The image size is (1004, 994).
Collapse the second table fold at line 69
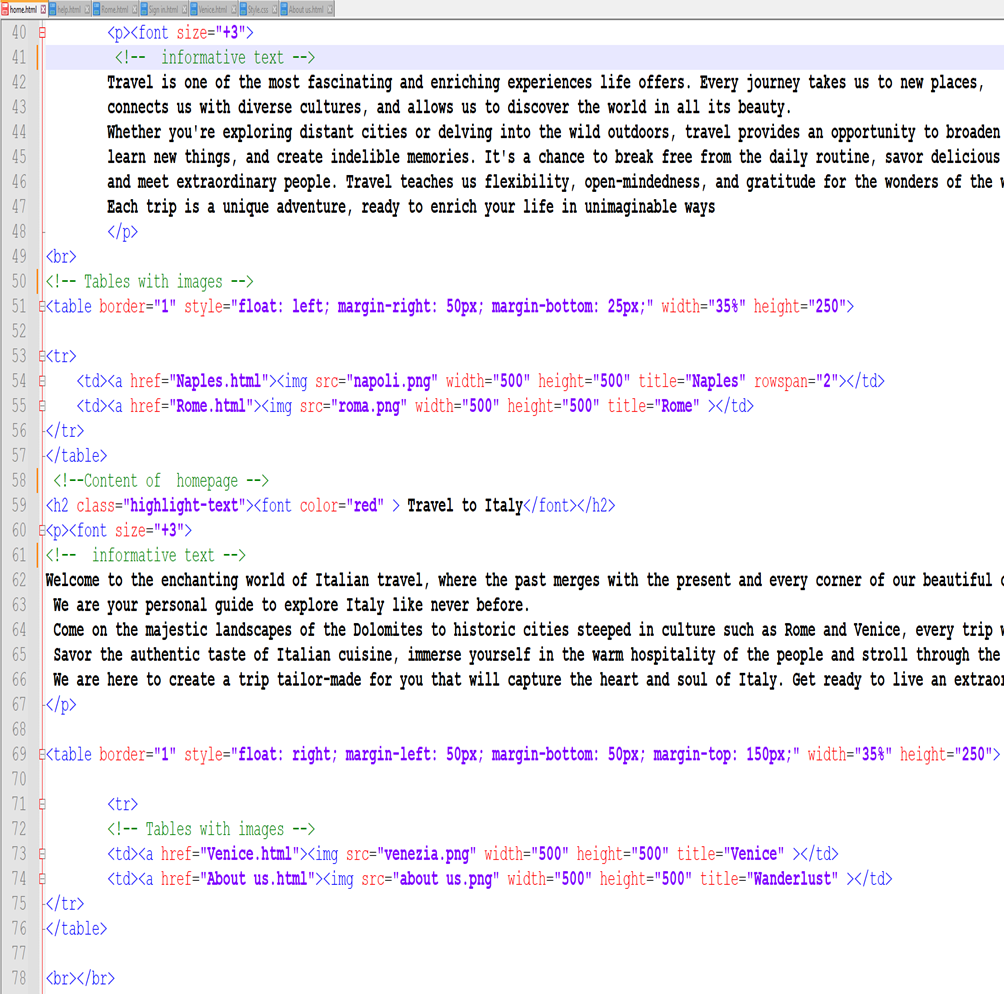(42, 754)
